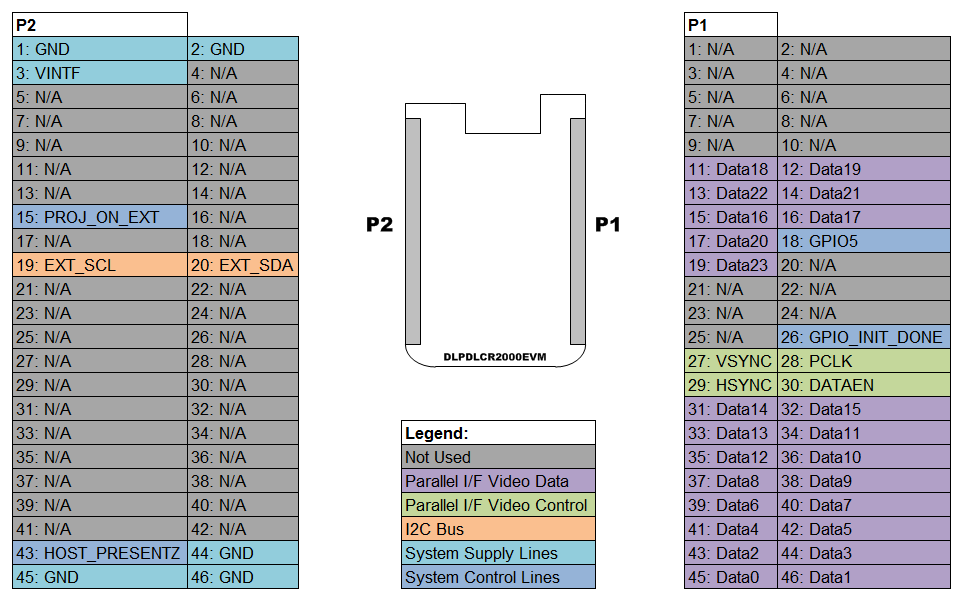Click the DLPDLCR2000EVM board label

tap(495, 356)
